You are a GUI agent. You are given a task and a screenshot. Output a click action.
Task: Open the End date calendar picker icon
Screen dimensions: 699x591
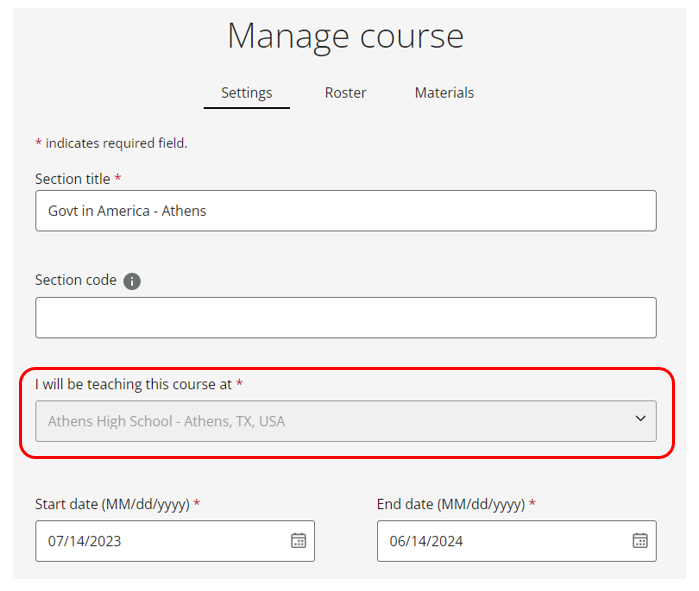[x=640, y=541]
